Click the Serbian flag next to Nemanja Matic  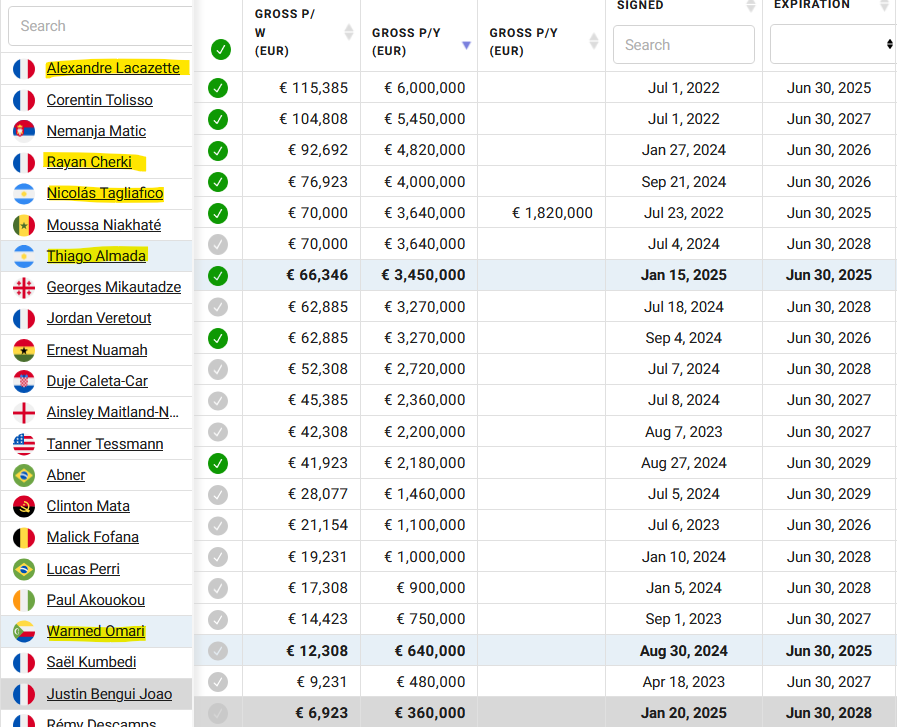tap(24, 131)
